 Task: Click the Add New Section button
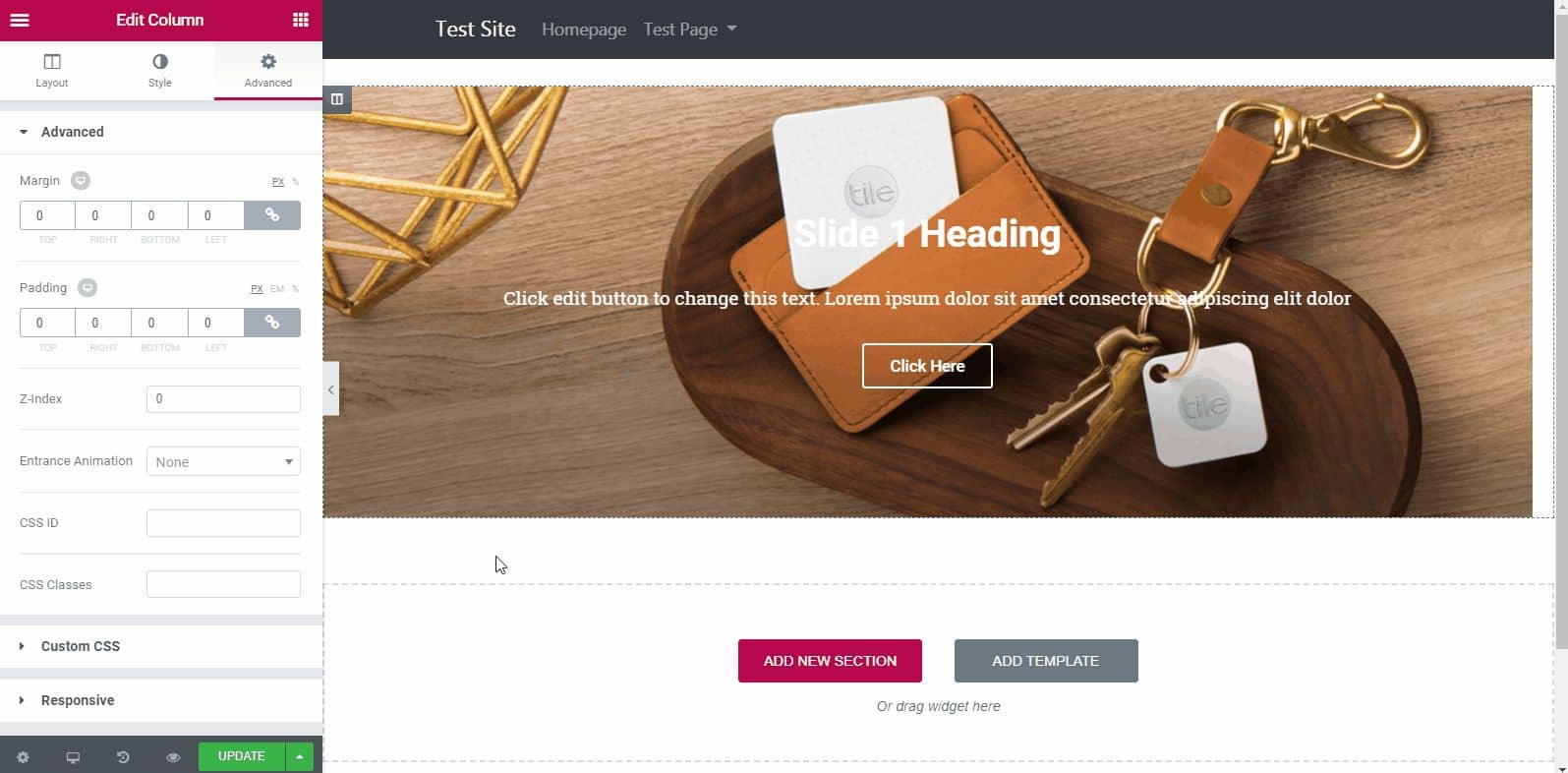(x=830, y=661)
